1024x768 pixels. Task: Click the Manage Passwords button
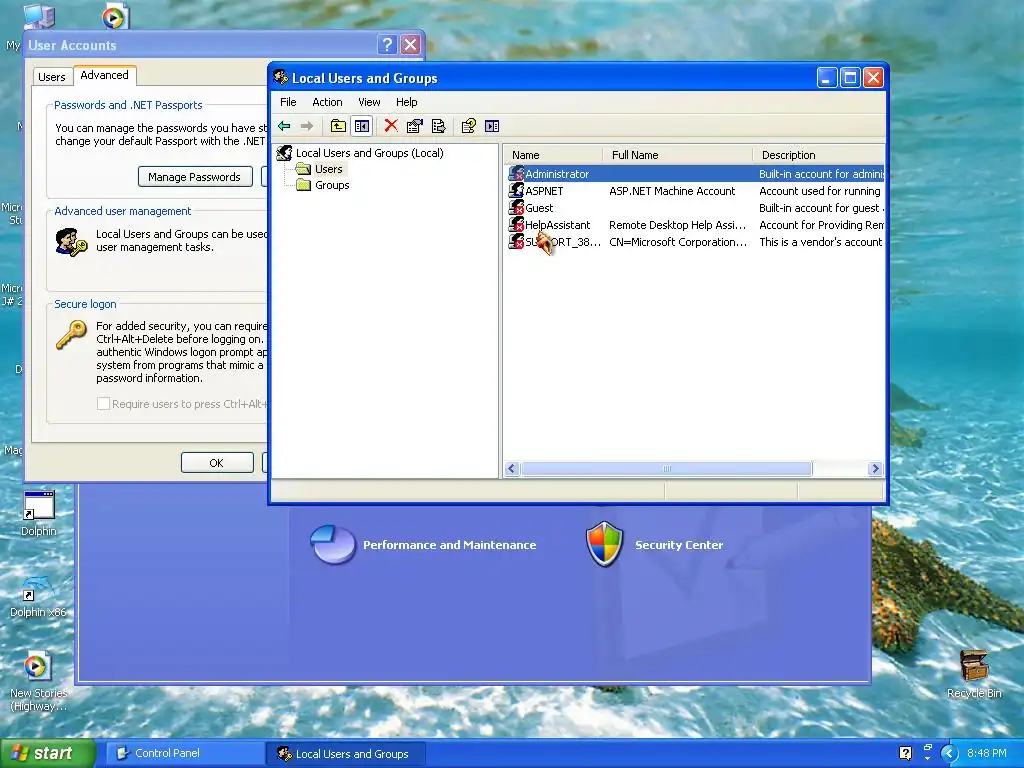[195, 177]
